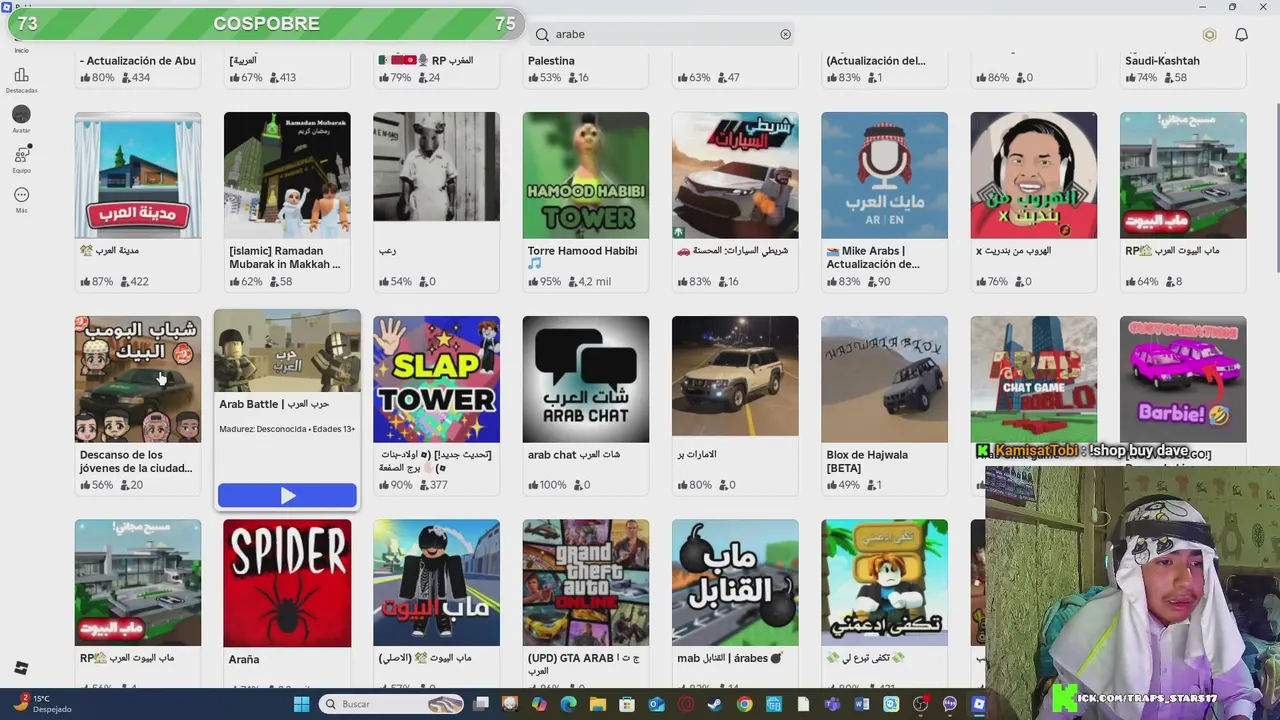This screenshot has height=720, width=1280.
Task: Open the weather widget showing 15°C
Action: pos(43,704)
